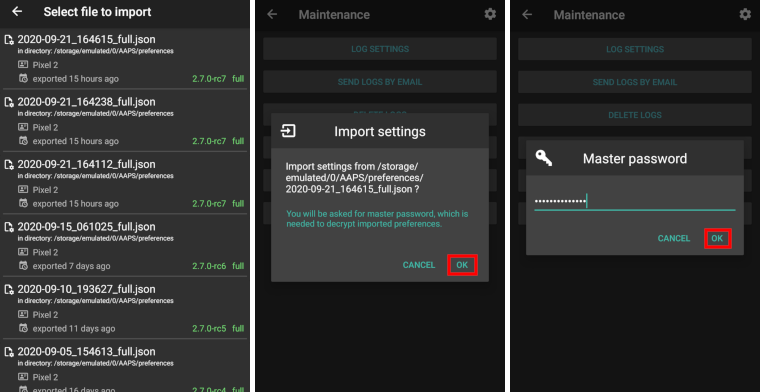Confirm OK in Master password dialog

(717, 238)
